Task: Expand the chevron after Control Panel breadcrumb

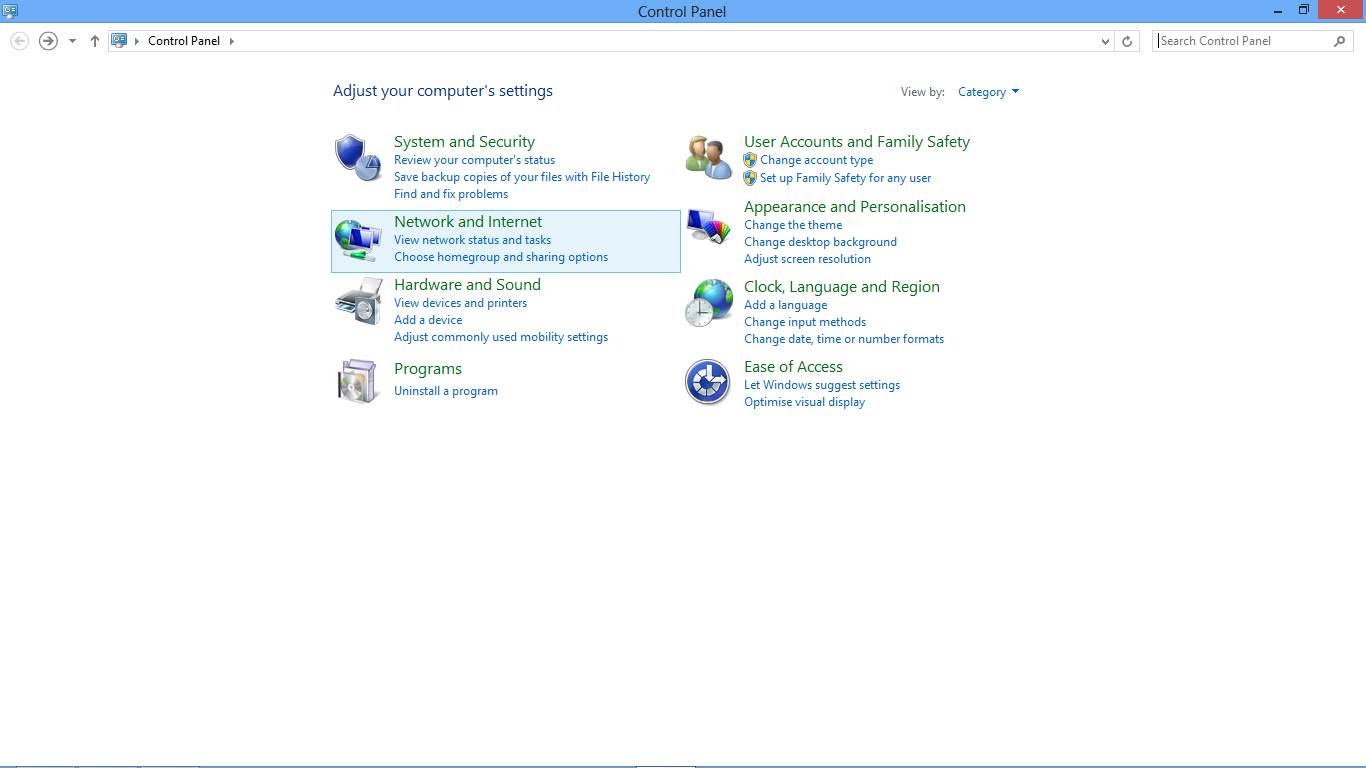Action: pyautogui.click(x=232, y=41)
